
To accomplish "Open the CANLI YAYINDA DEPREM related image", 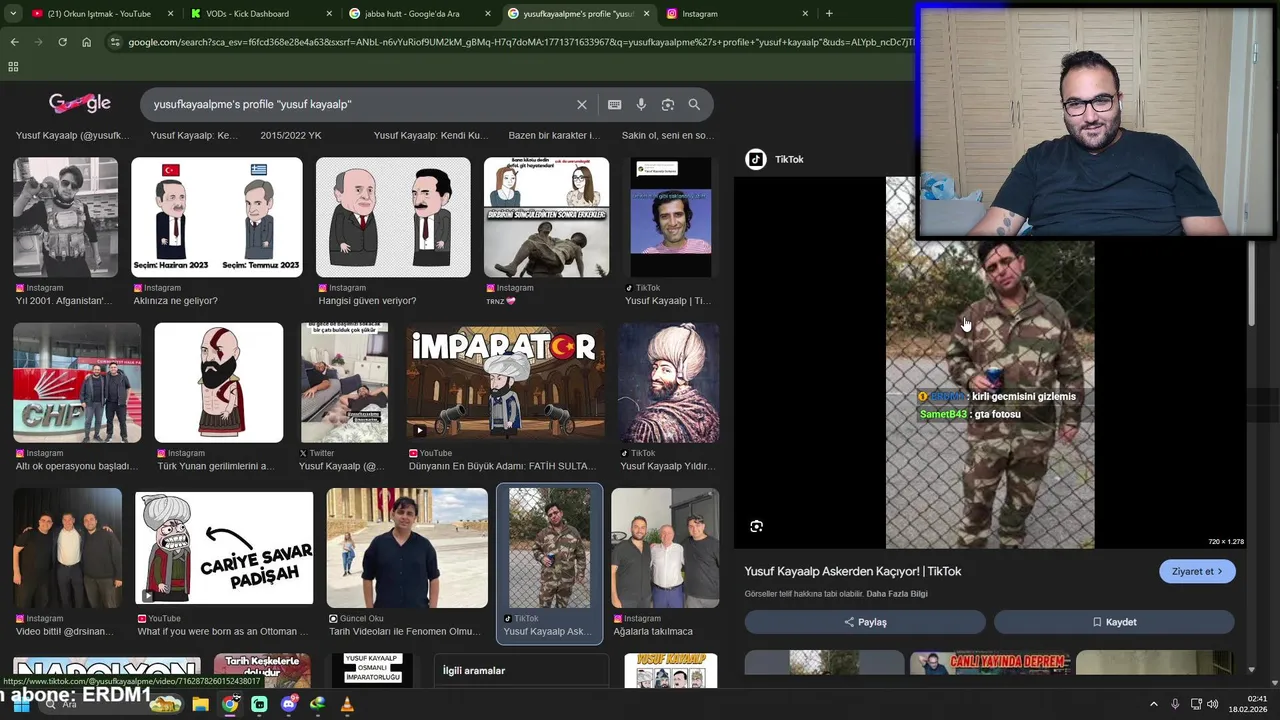I will click(x=990, y=664).
